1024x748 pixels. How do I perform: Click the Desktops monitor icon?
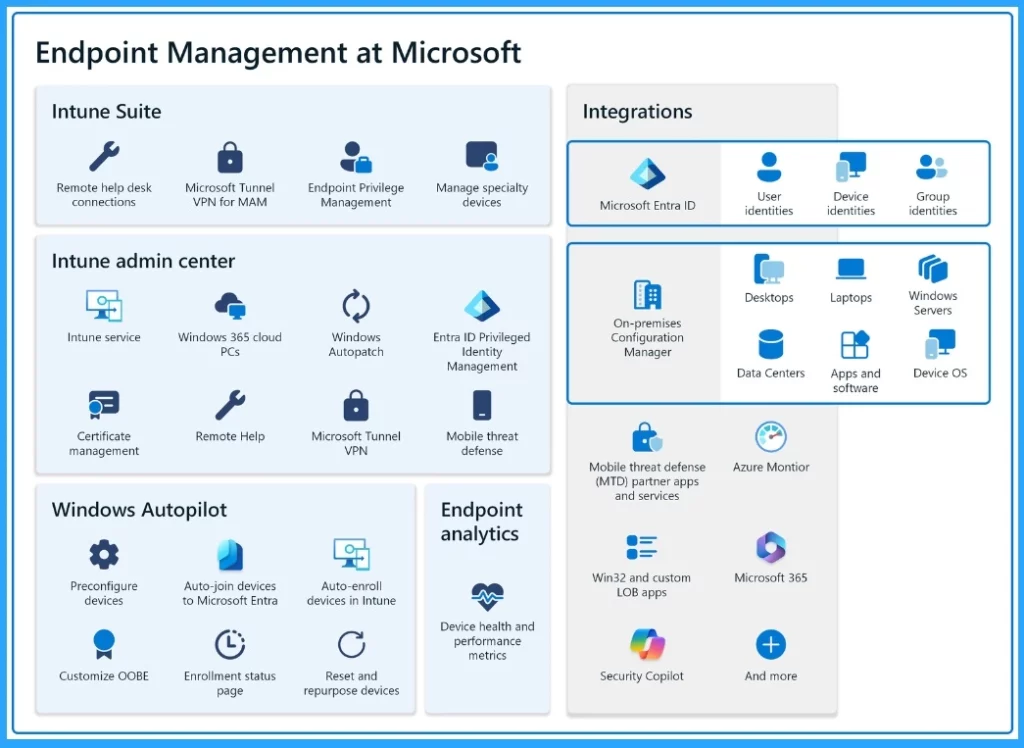[x=769, y=268]
